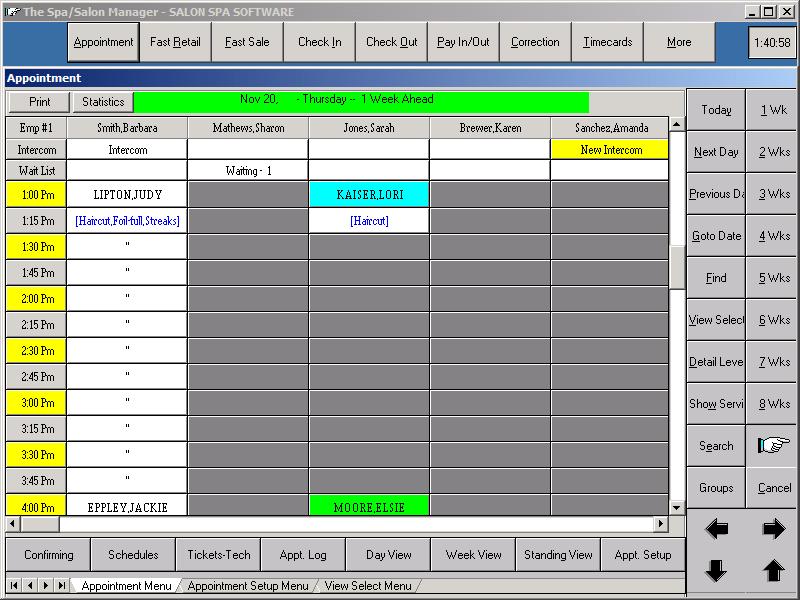Switch to Appointment Setup Menu tab
The width and height of the screenshot is (800, 600).
click(x=248, y=586)
